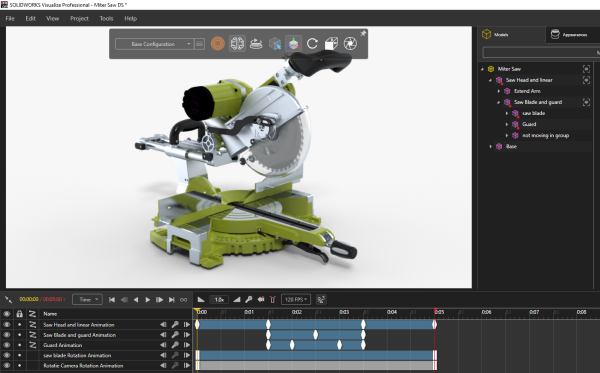Toggle the lock column header in timeline
Viewport: 600px width, 373px height.
click(20, 314)
